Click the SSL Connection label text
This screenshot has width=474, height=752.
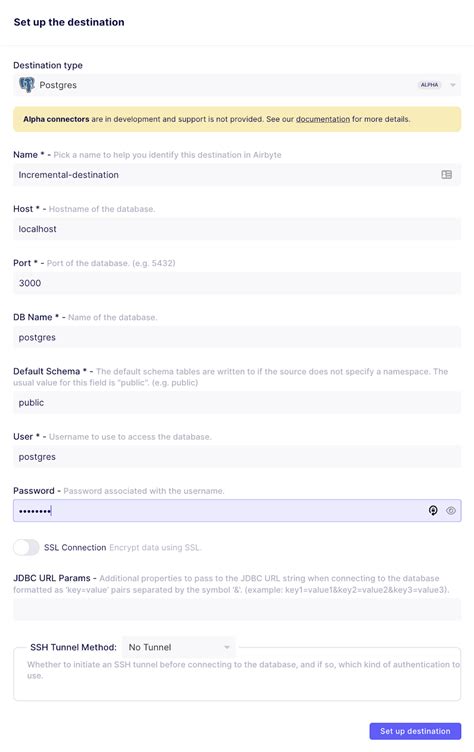(x=75, y=547)
